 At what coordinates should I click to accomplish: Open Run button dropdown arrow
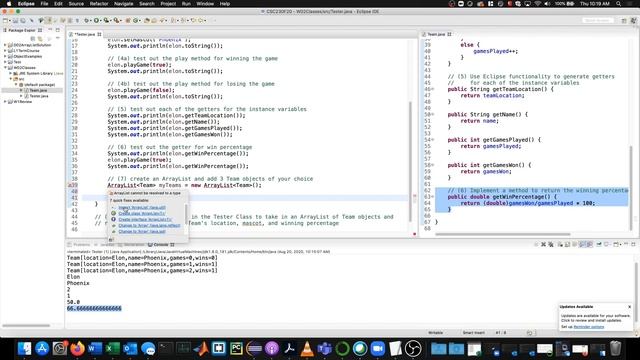(101, 20)
